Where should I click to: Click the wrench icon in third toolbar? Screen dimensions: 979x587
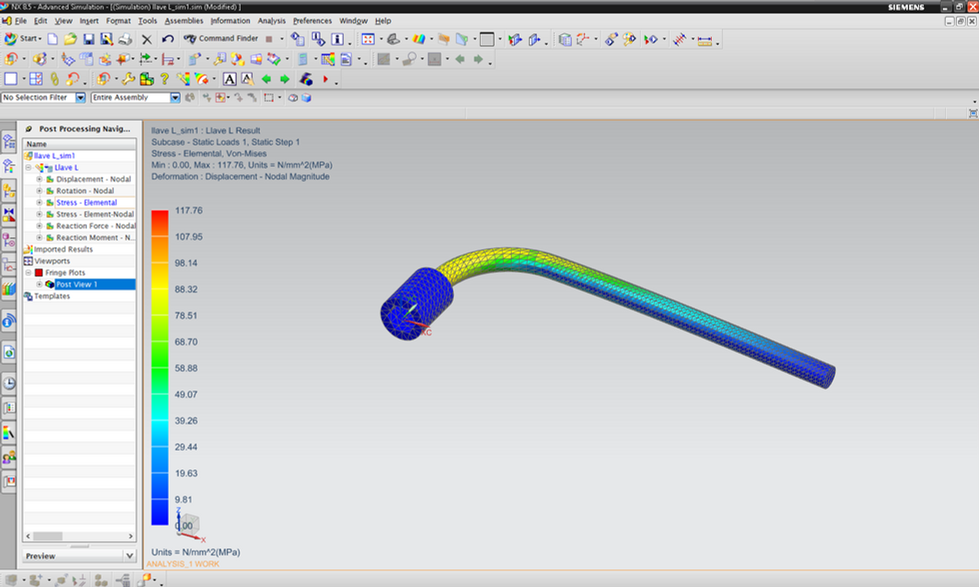coord(128,79)
